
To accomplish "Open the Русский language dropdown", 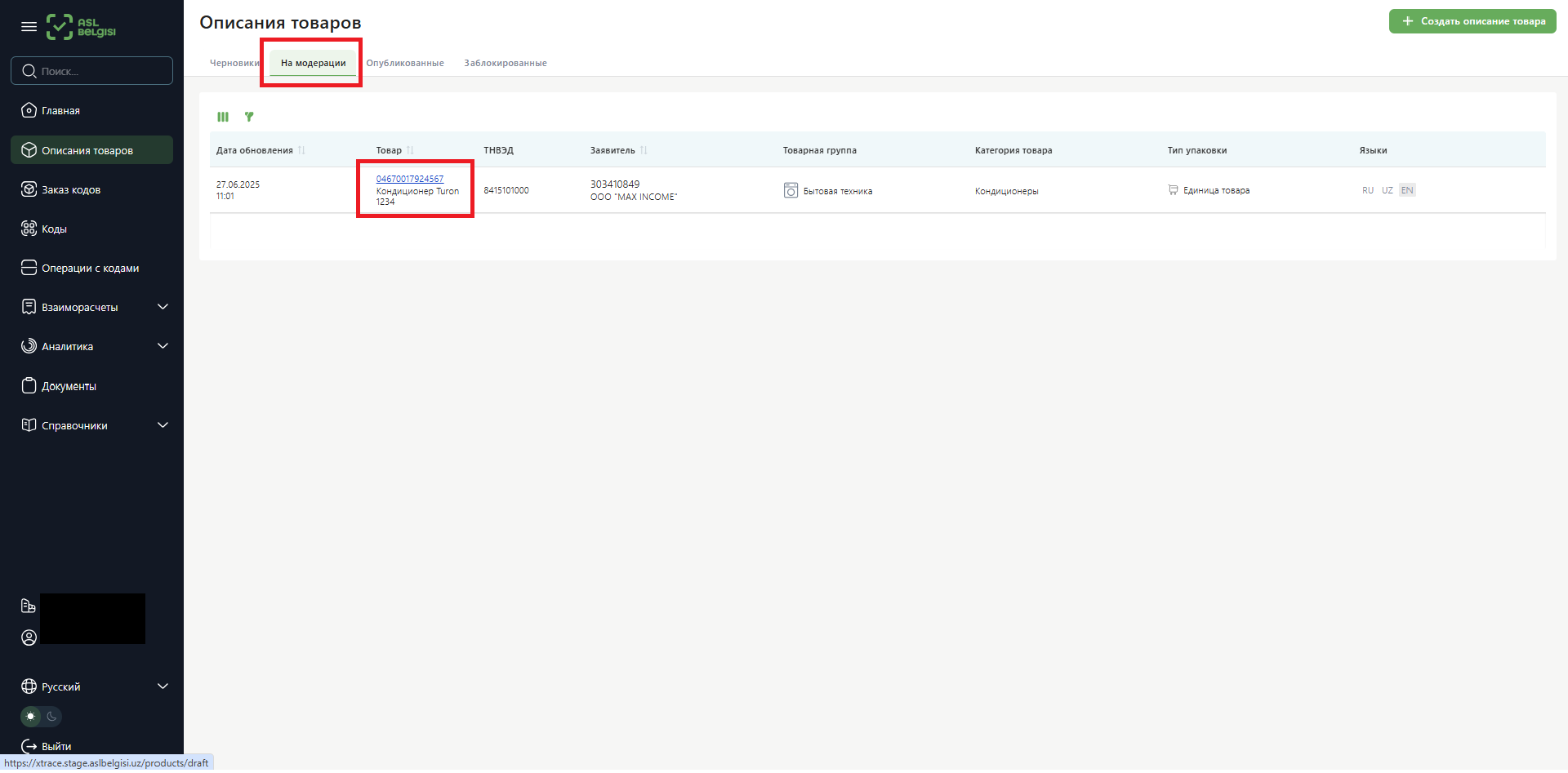I will (163, 687).
